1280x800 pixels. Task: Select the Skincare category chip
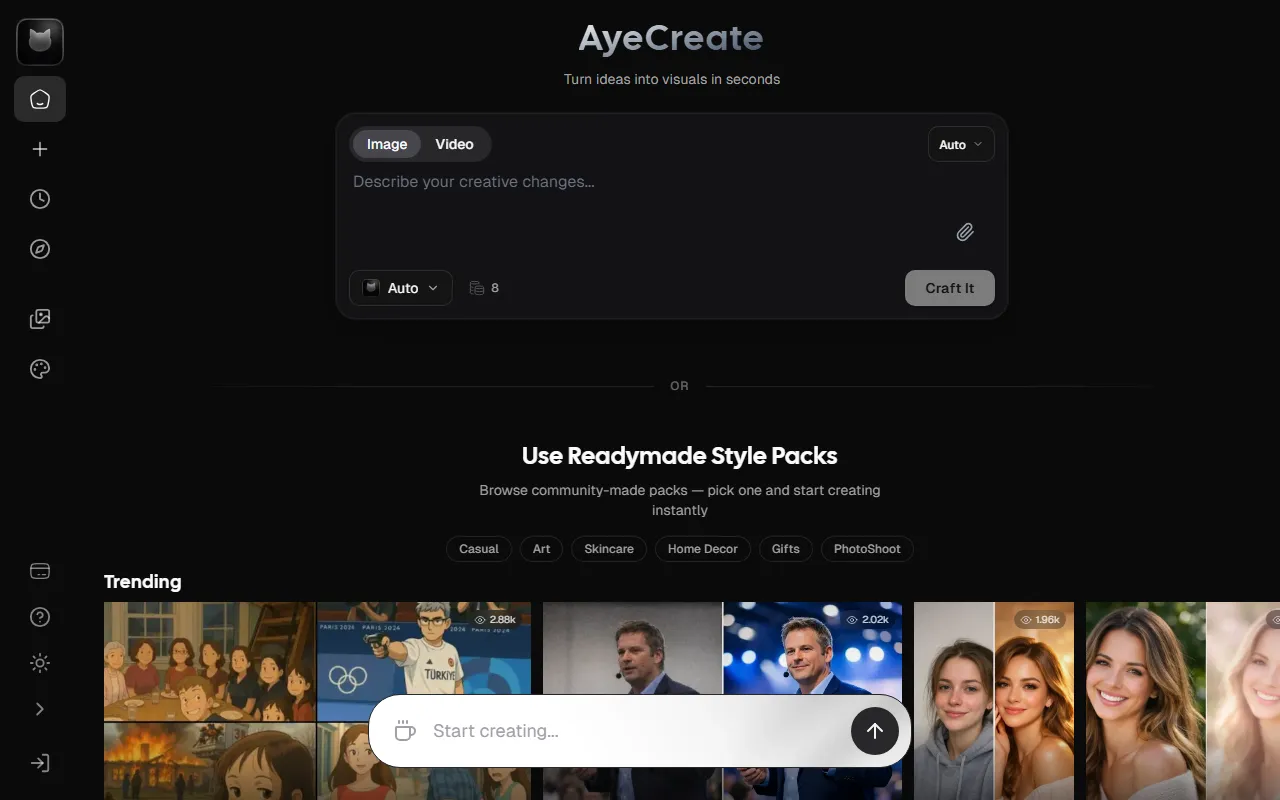pos(608,549)
